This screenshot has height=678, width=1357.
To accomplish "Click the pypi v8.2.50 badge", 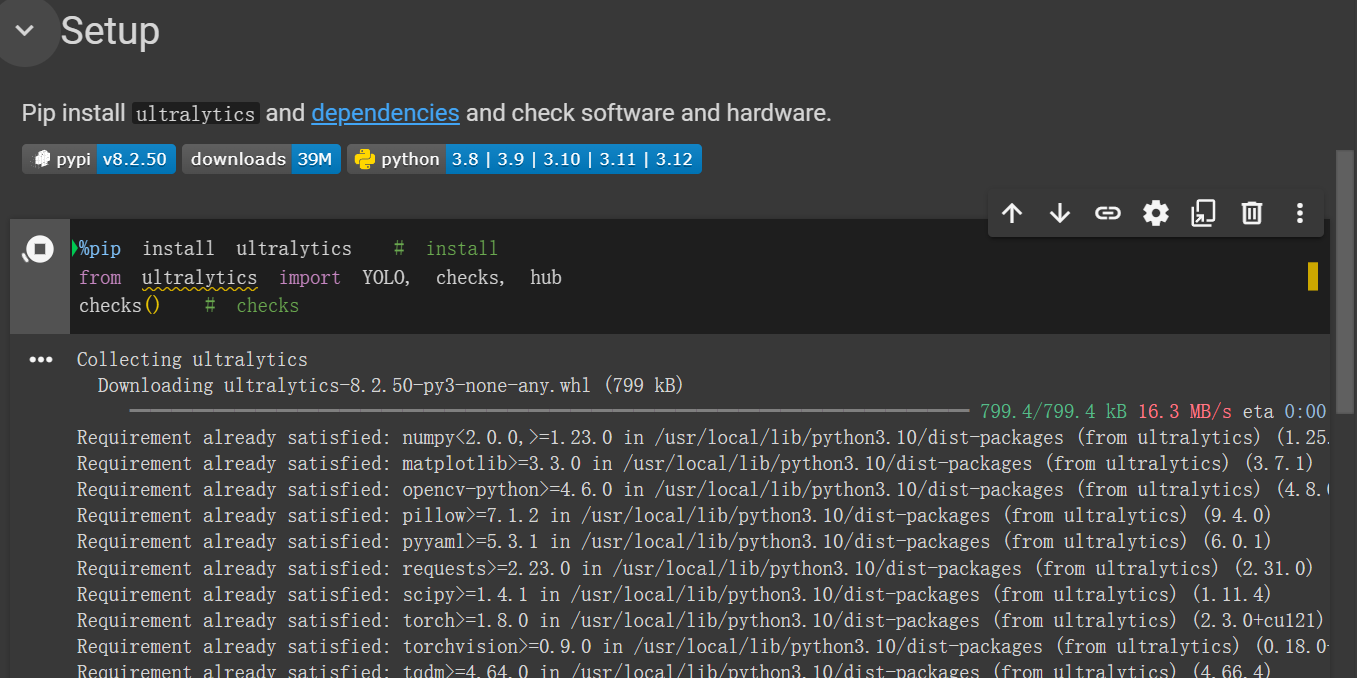I will (x=99, y=159).
